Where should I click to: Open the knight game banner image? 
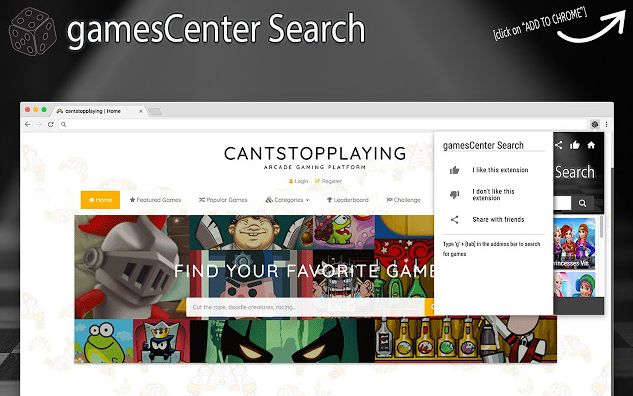[x=132, y=267]
